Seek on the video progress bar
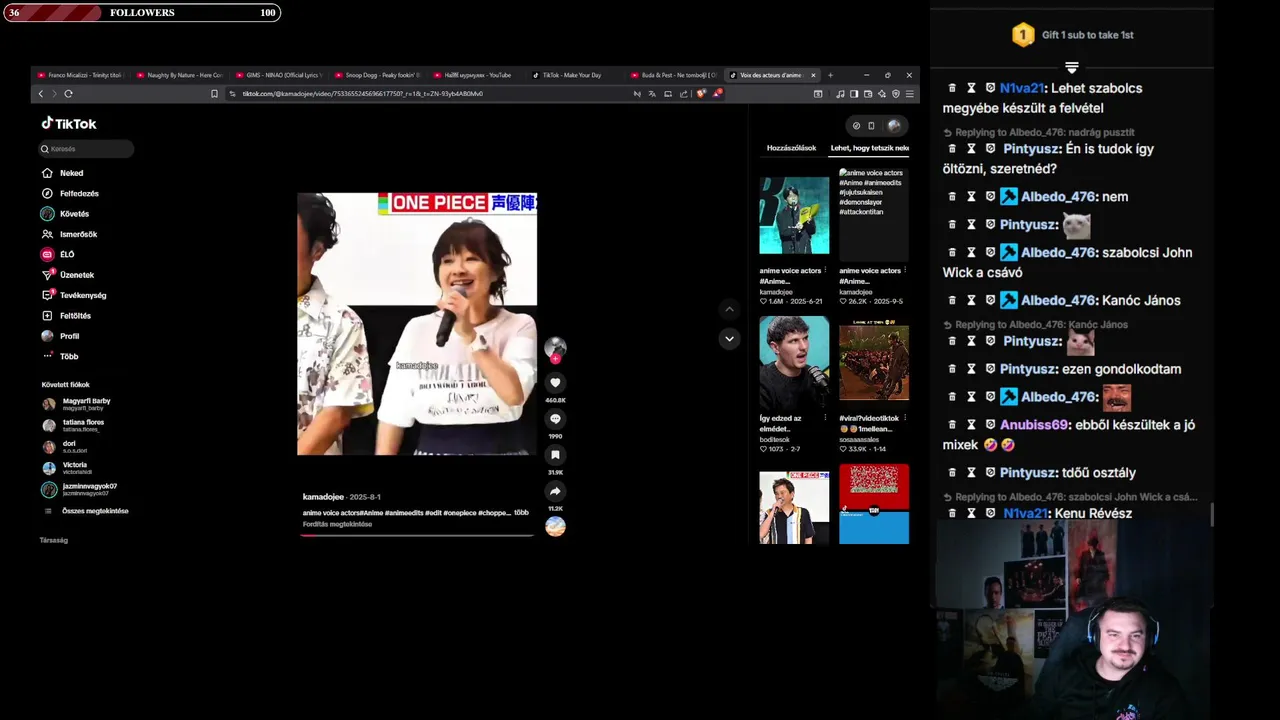The image size is (1280, 720). 417,535
